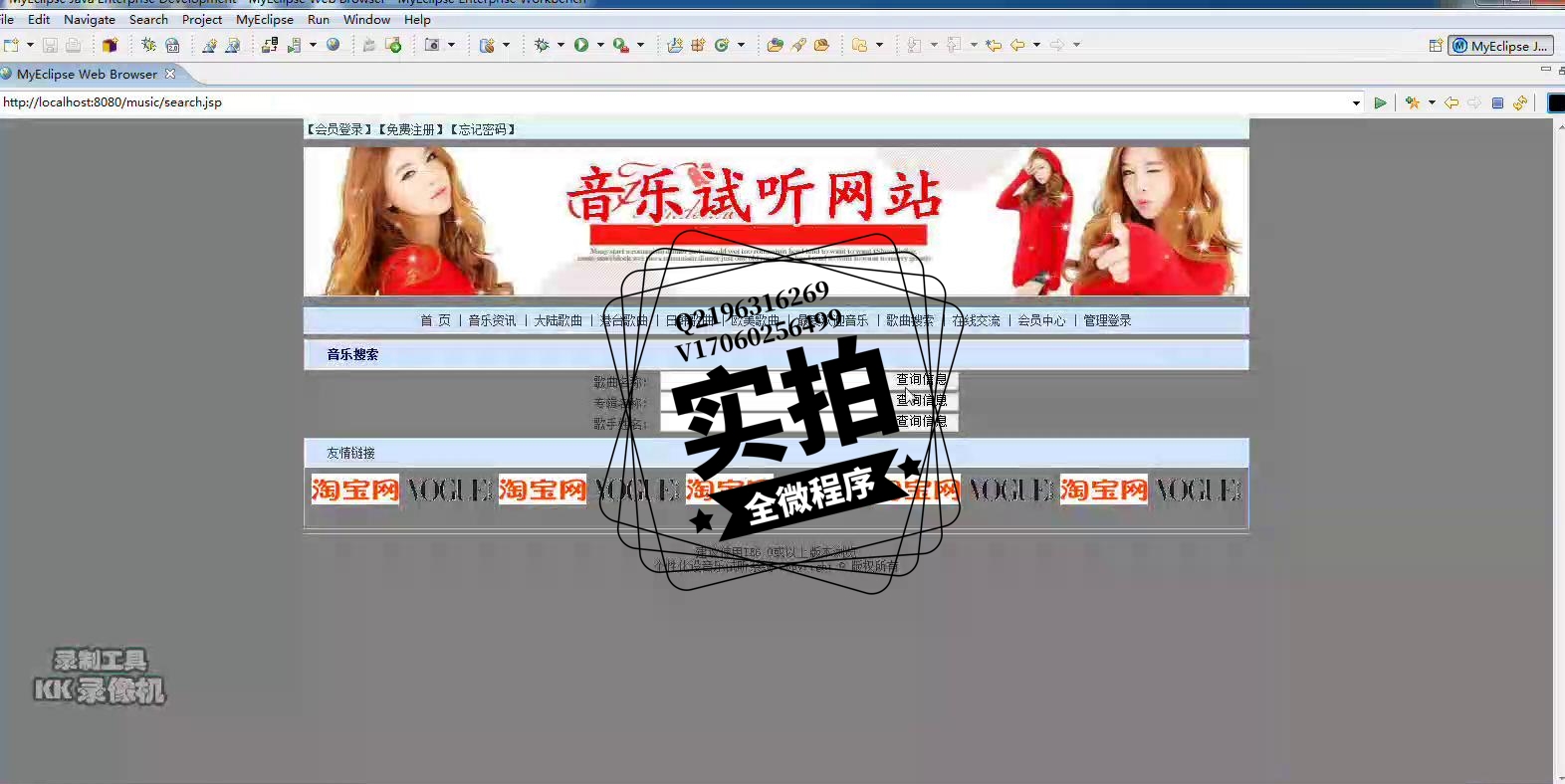
Task: Expand the URL history dropdown arrow
Action: point(1356,103)
